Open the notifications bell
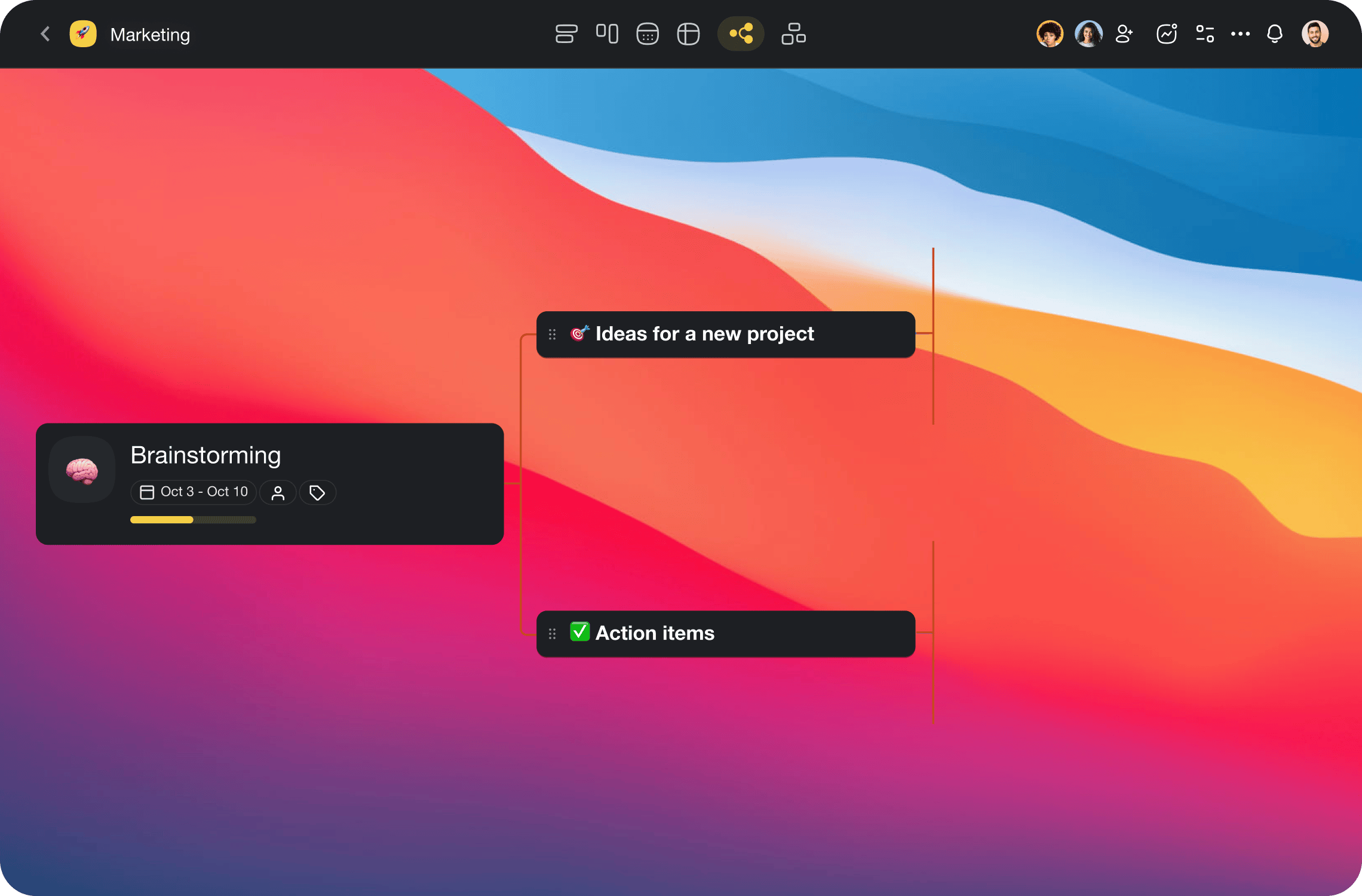1362x896 pixels. click(x=1275, y=34)
